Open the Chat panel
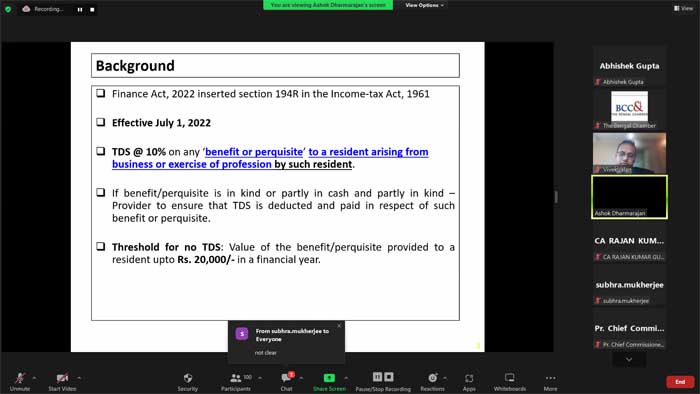Viewport: 700px width, 394px height. (287, 382)
